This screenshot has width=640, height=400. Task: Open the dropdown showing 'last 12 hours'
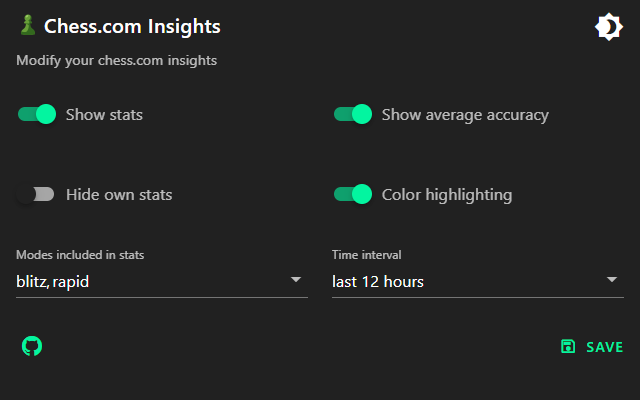click(x=466, y=282)
